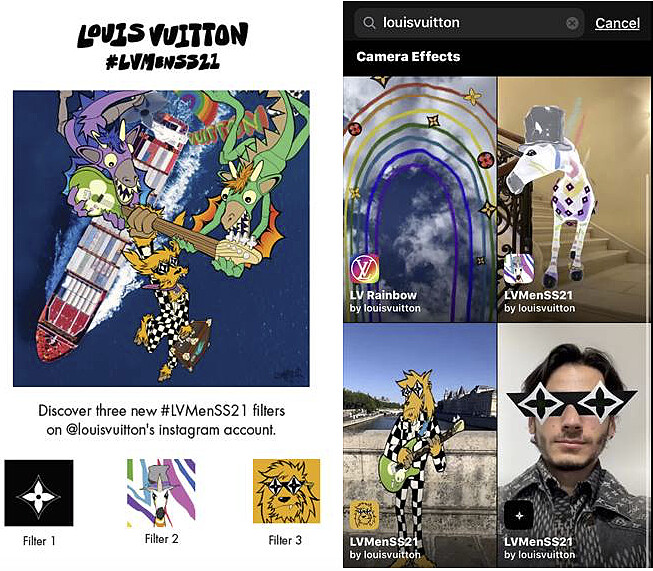This screenshot has width=653, height=571.
Task: Open the zebra on staircase preview
Action: click(x=574, y=199)
